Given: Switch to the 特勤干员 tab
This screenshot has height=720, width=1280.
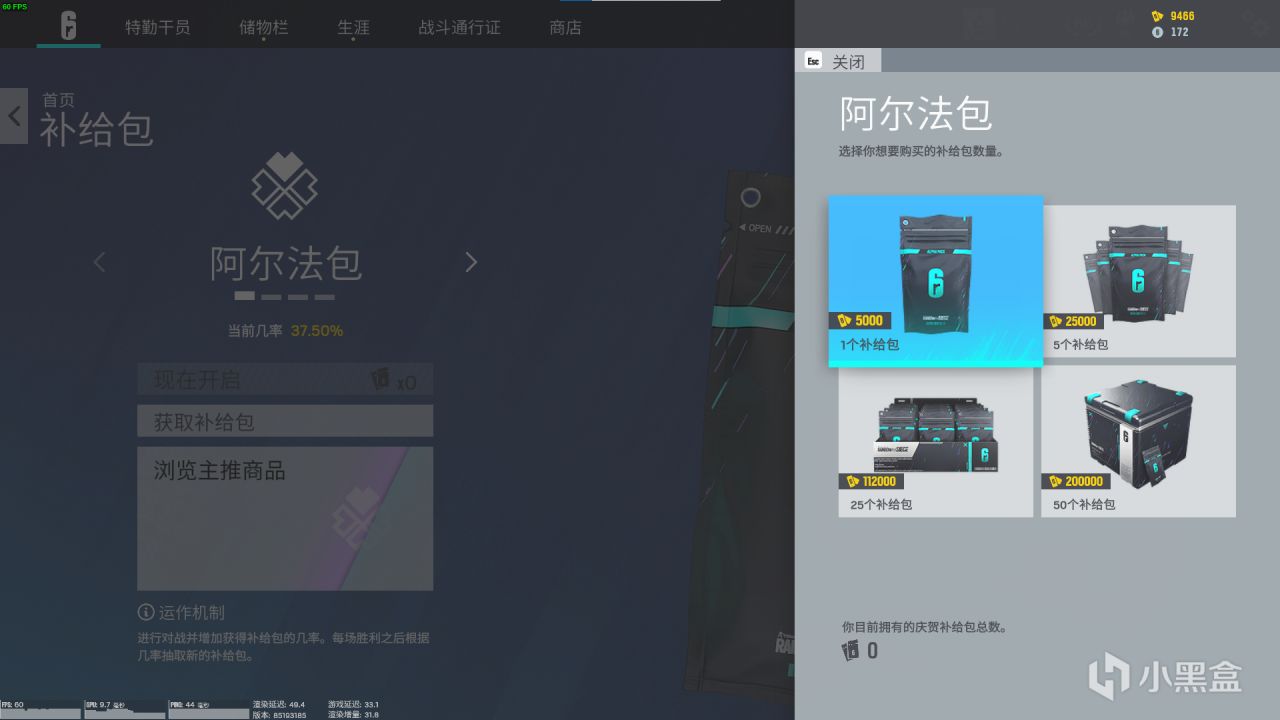Looking at the screenshot, I should (x=157, y=27).
